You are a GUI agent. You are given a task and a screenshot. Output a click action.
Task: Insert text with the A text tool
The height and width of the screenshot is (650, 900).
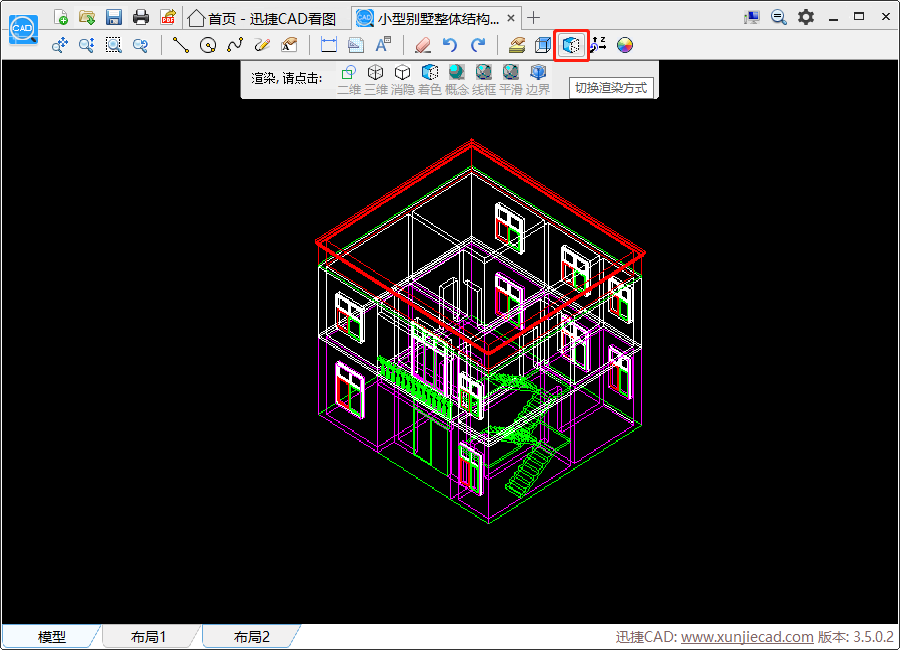[x=383, y=45]
